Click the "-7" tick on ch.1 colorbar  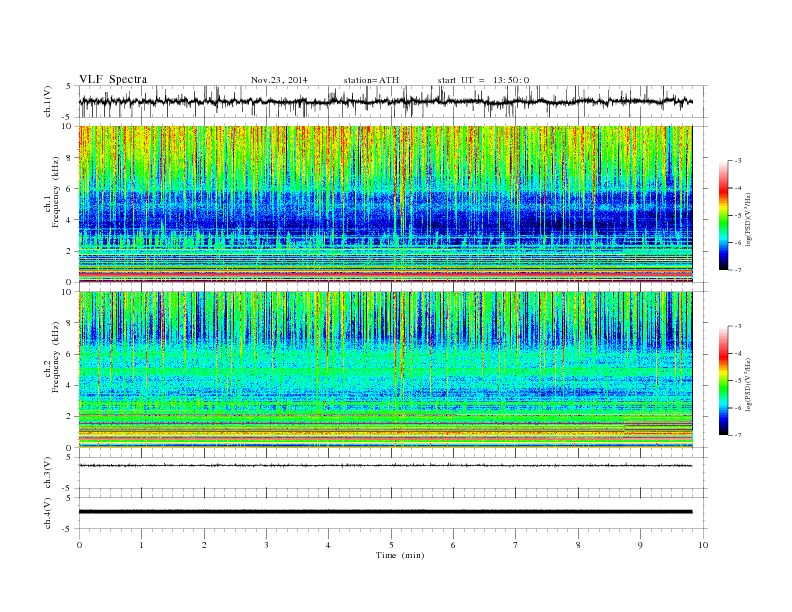pos(738,270)
